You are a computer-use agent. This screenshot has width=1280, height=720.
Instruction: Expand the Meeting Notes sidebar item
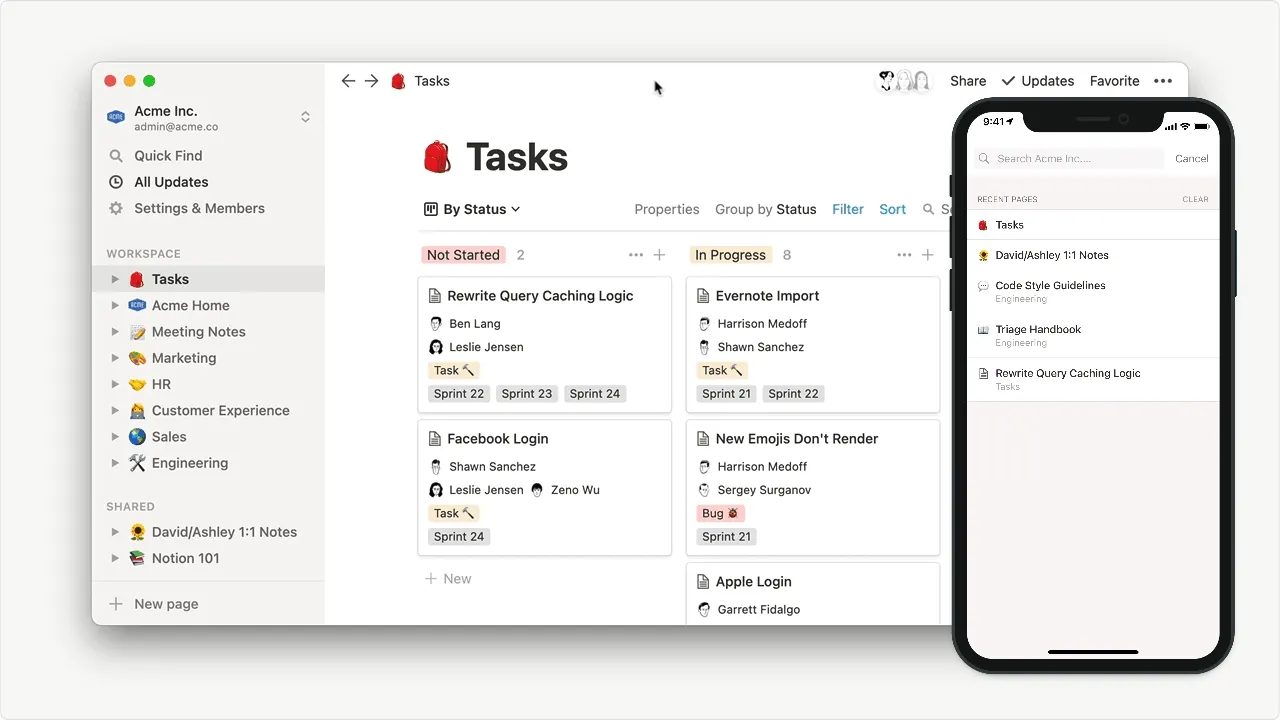115,332
